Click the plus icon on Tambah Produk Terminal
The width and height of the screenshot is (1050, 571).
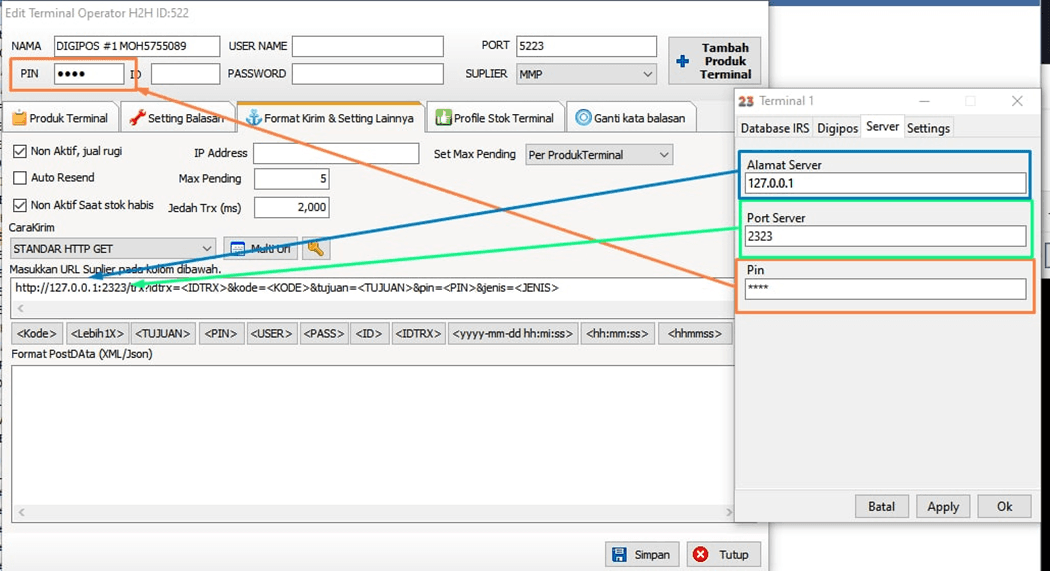pyautogui.click(x=683, y=62)
